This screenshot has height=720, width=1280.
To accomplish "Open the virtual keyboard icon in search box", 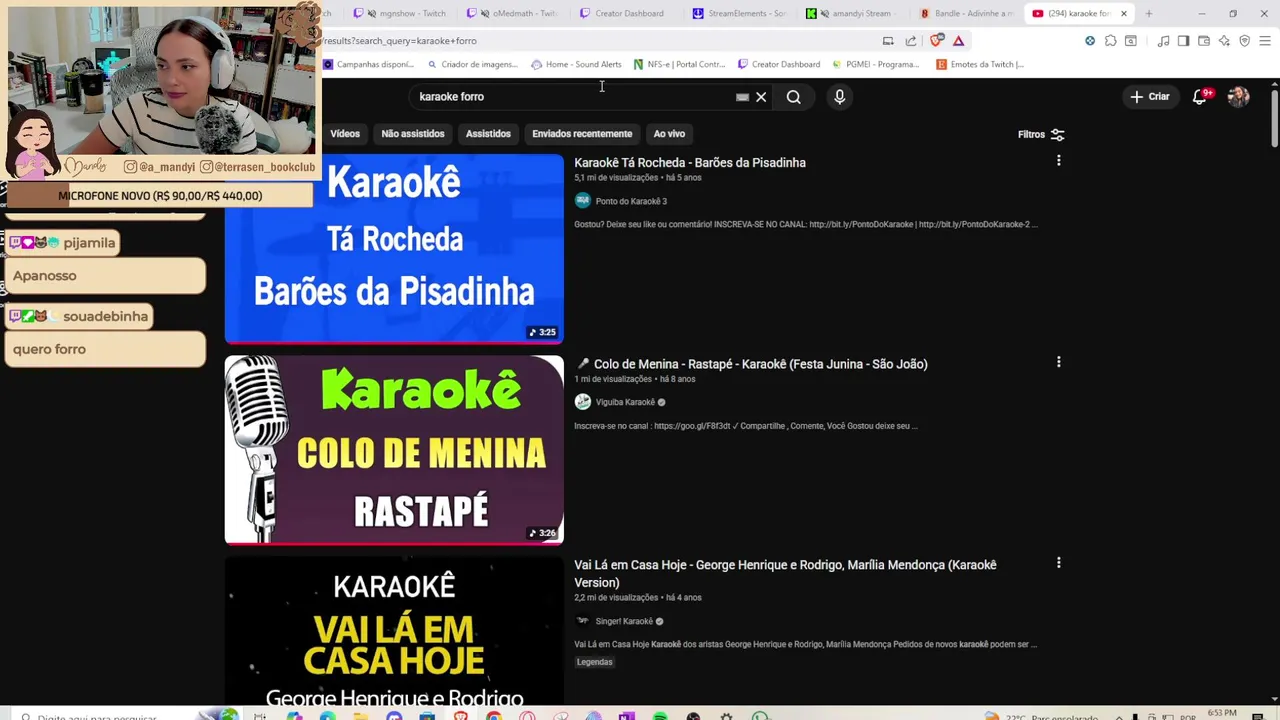I will tap(742, 97).
